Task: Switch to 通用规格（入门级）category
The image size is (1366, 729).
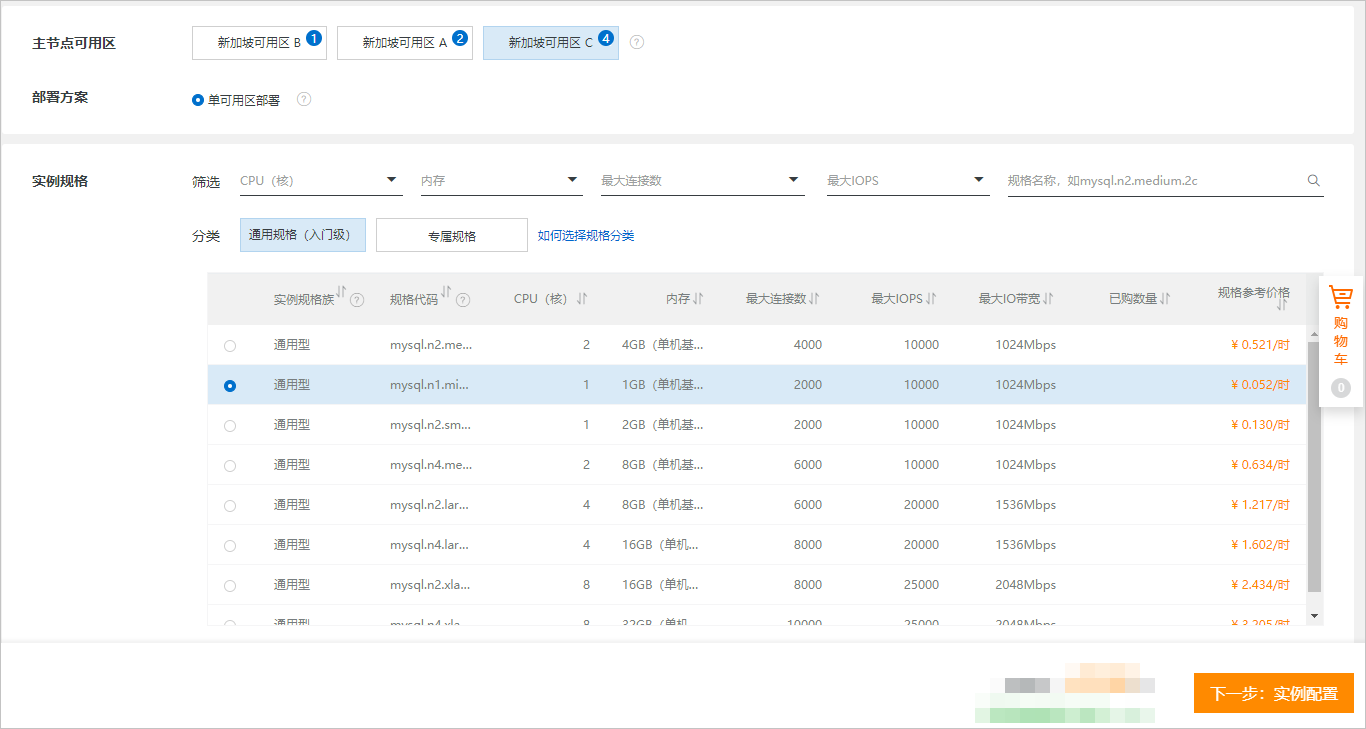Action: tap(303, 235)
